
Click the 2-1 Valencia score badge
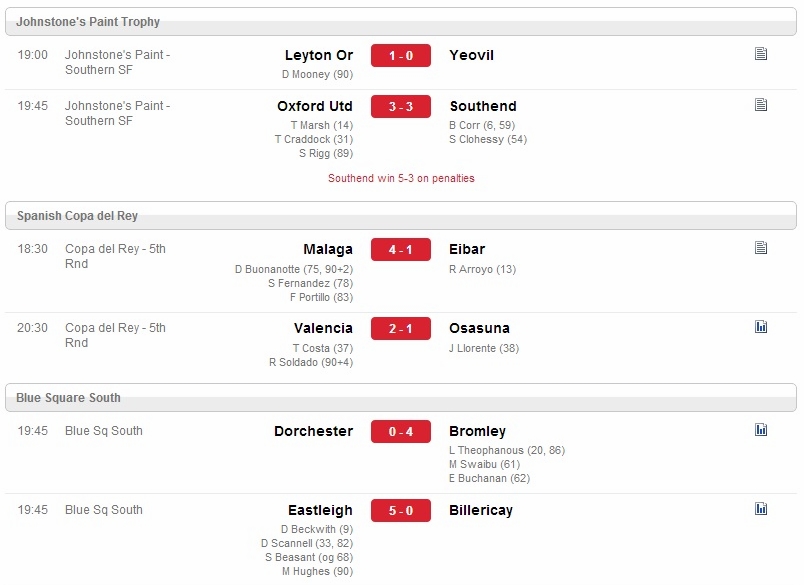[x=401, y=329]
